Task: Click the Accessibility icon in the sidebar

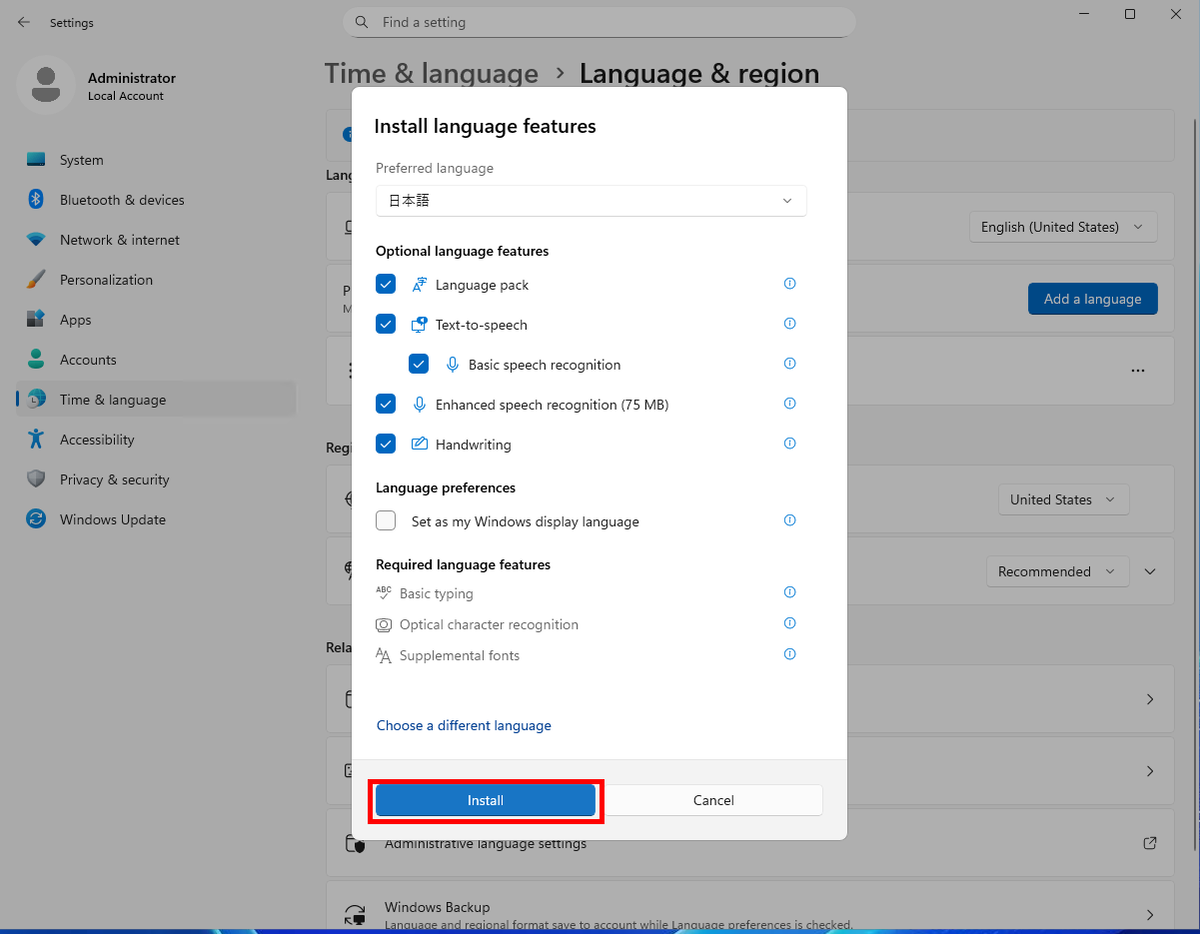Action: [38, 439]
